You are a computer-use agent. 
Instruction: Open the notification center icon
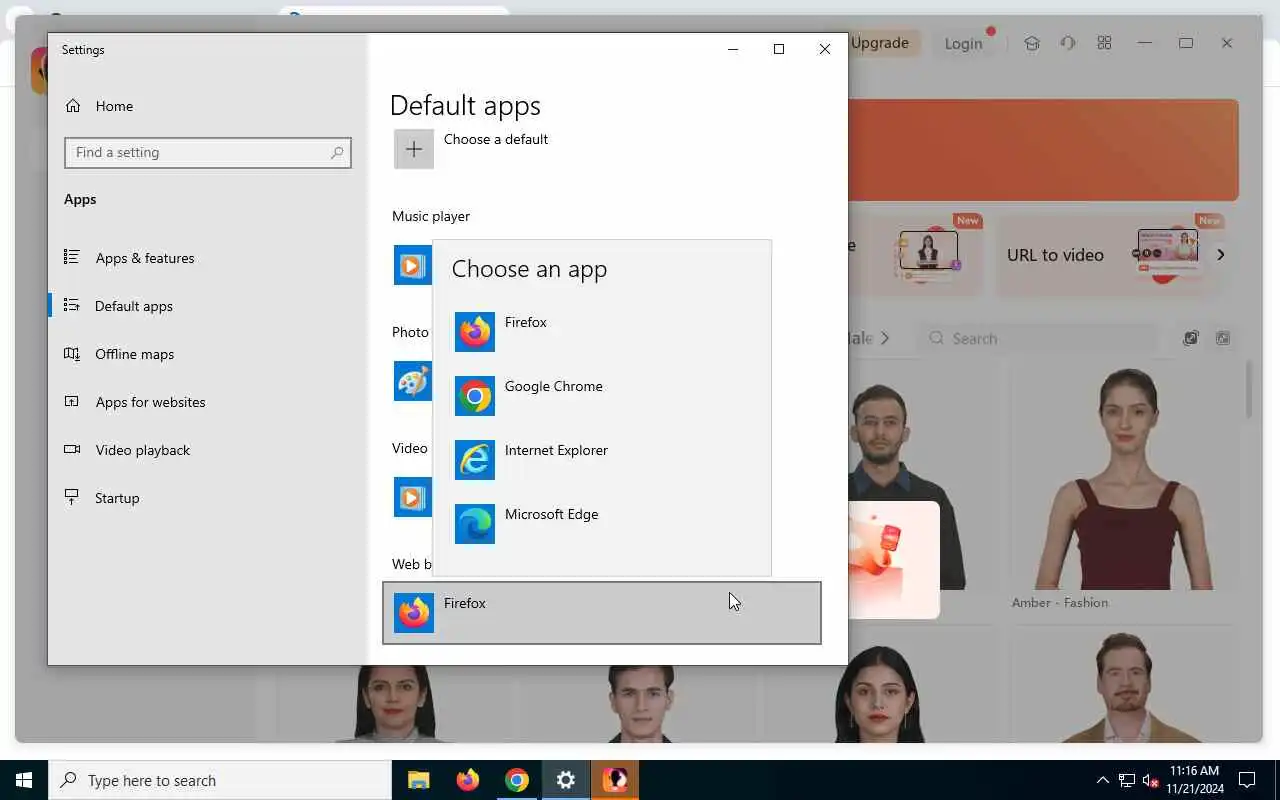[x=1247, y=780]
